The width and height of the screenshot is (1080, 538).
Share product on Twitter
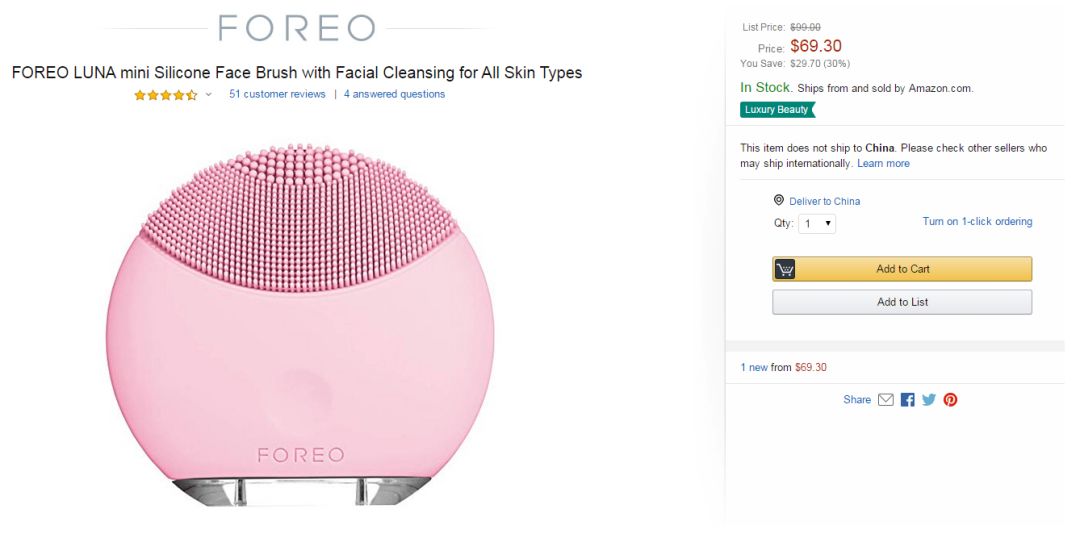click(x=929, y=400)
